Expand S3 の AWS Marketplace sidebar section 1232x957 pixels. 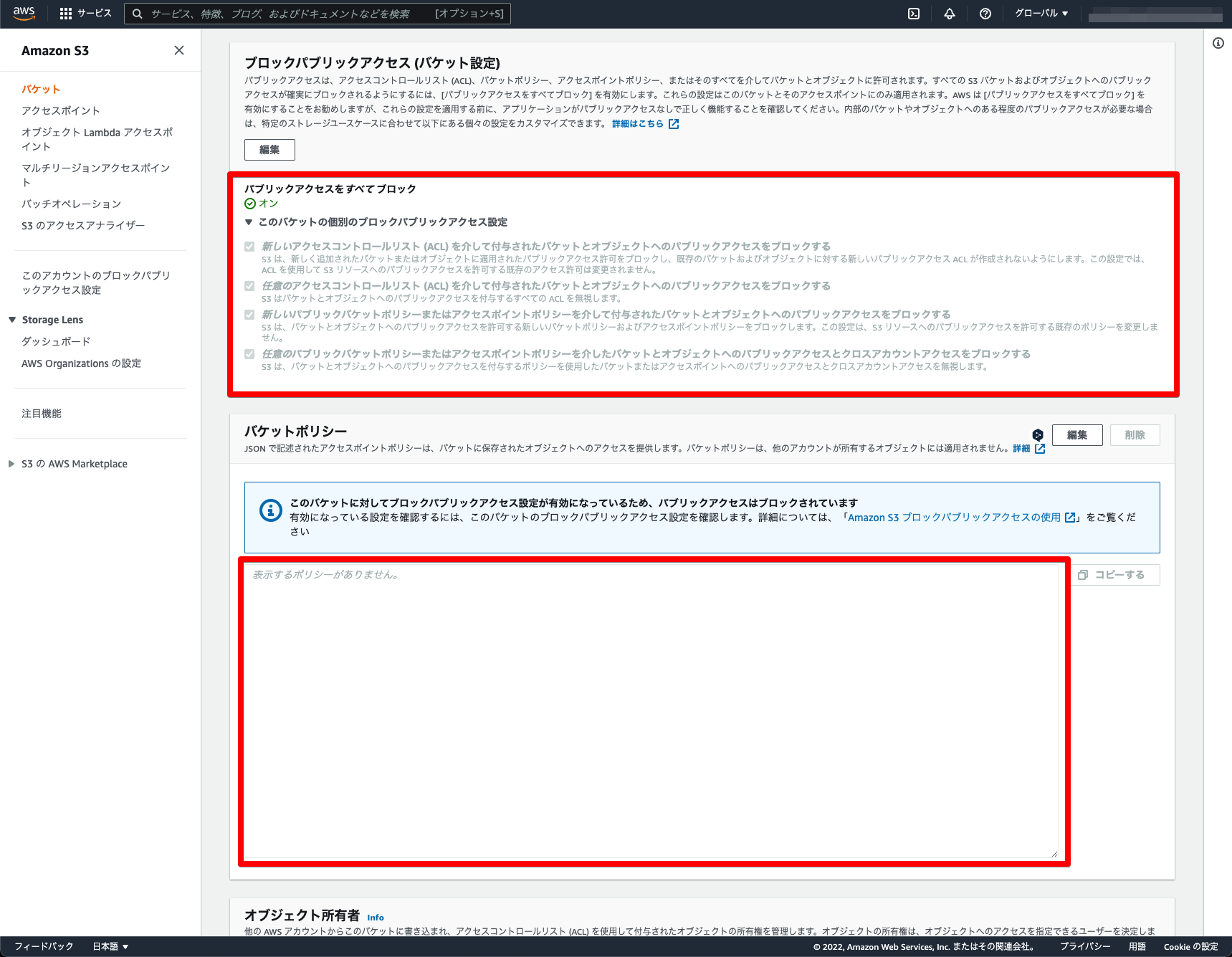coord(11,464)
